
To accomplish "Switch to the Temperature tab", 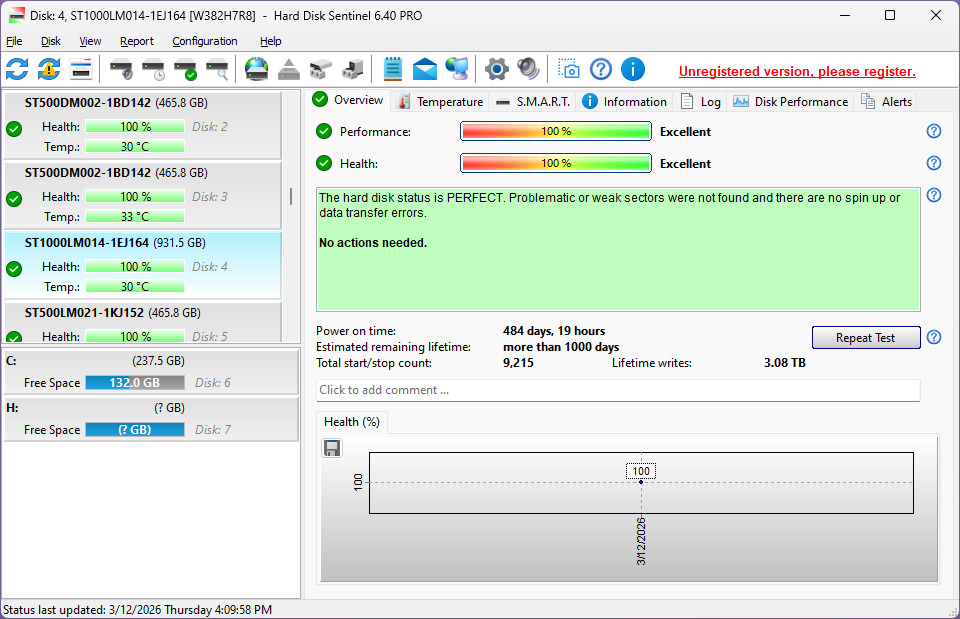I will click(440, 102).
